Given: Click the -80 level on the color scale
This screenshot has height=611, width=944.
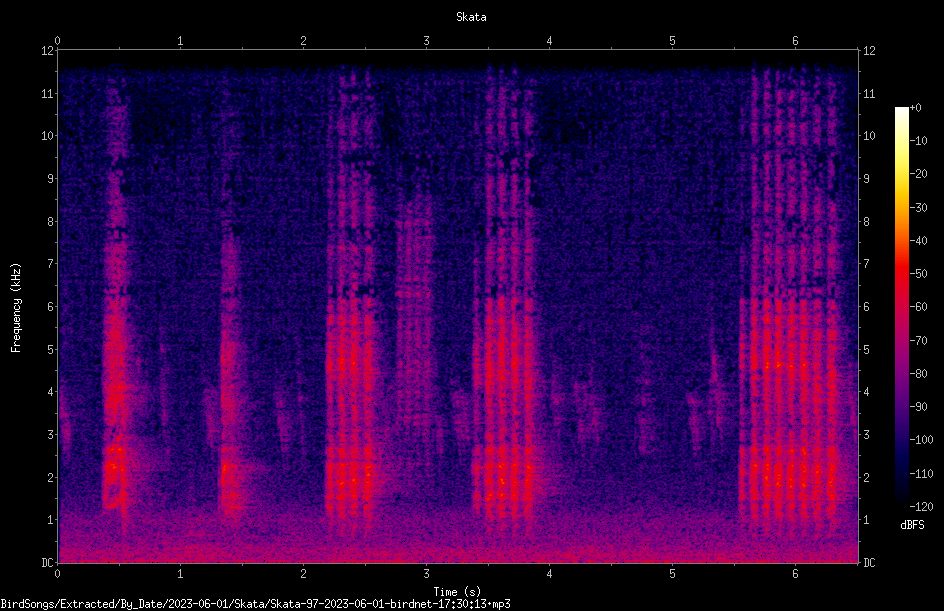Looking at the screenshot, I should [x=919, y=373].
